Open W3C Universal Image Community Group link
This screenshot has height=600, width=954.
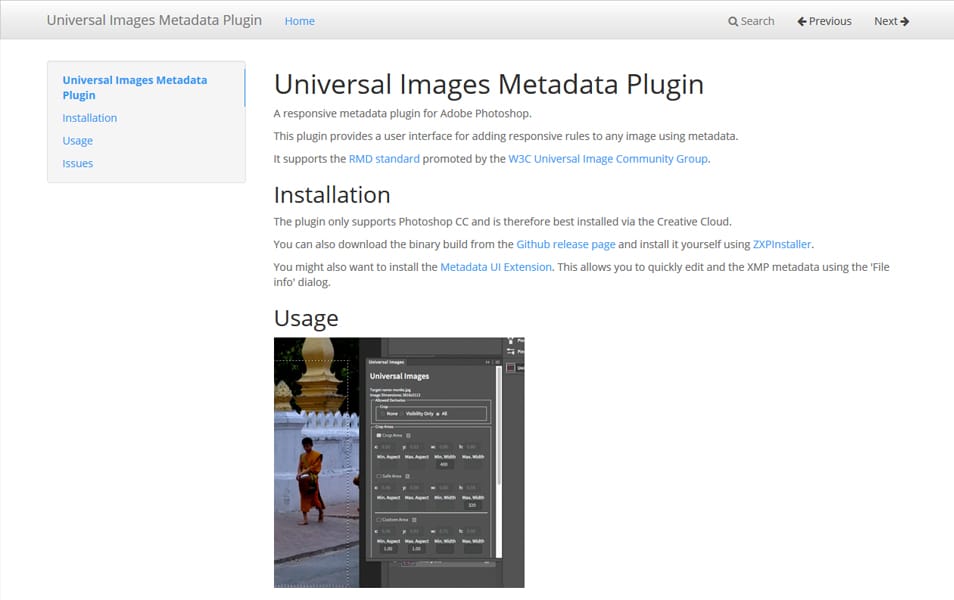[x=608, y=159]
